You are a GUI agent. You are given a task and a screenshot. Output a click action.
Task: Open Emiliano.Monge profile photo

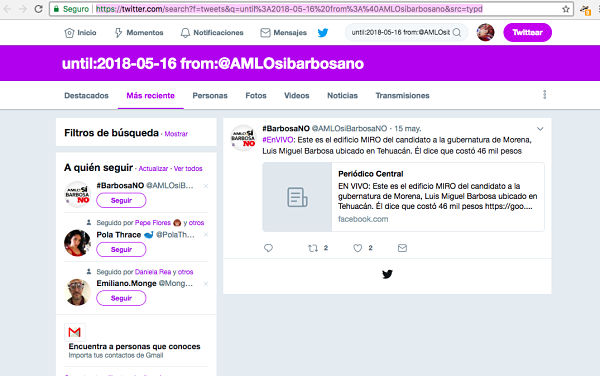[77, 292]
